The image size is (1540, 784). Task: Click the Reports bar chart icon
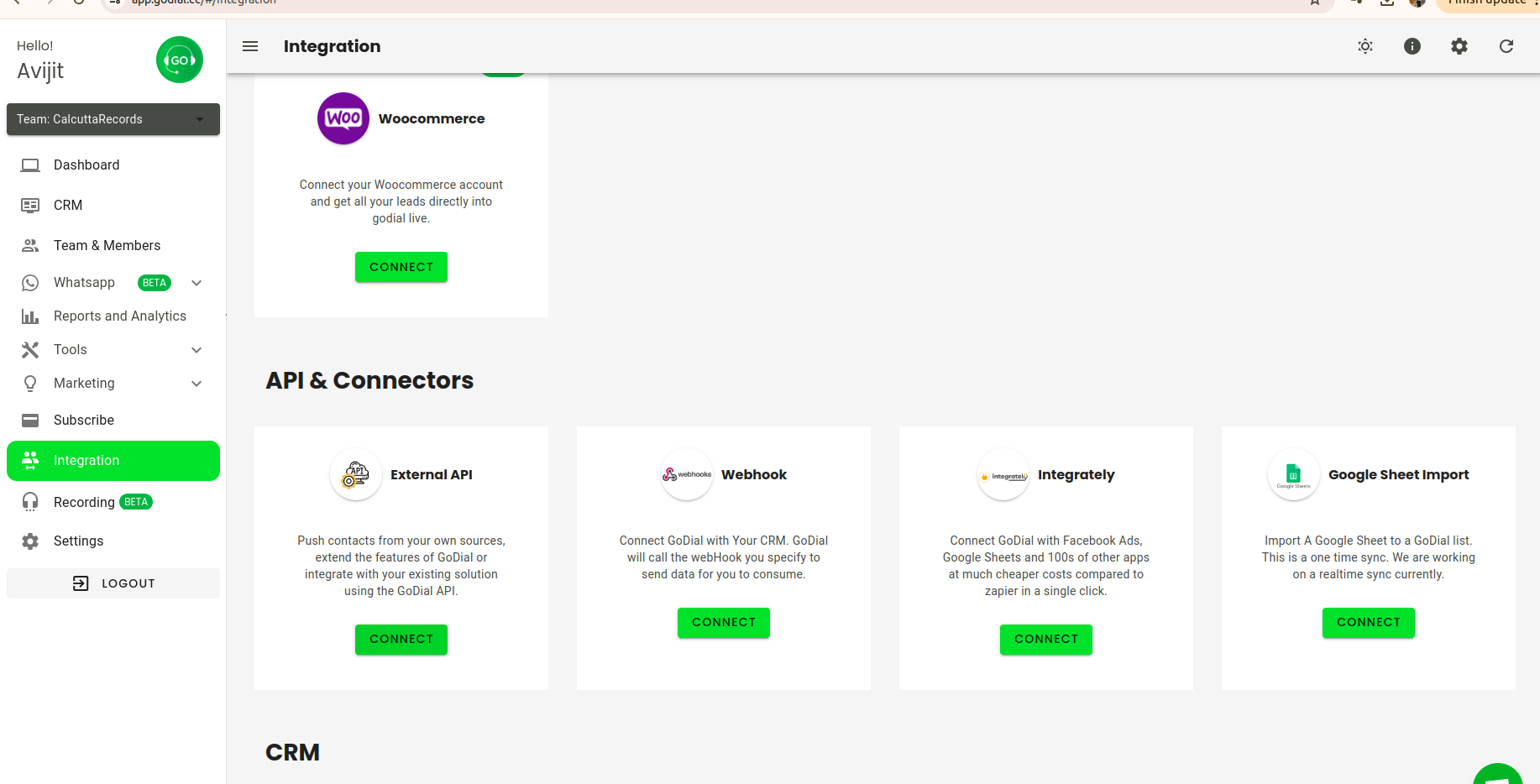[30, 316]
